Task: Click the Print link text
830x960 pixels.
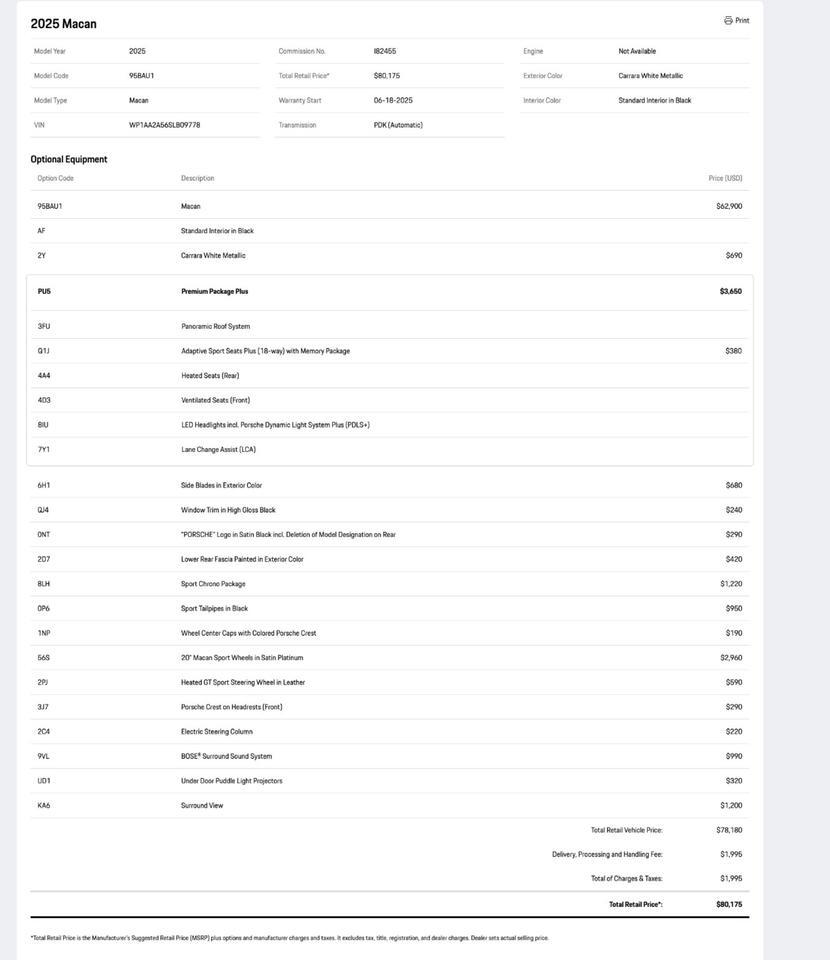Action: click(x=742, y=20)
